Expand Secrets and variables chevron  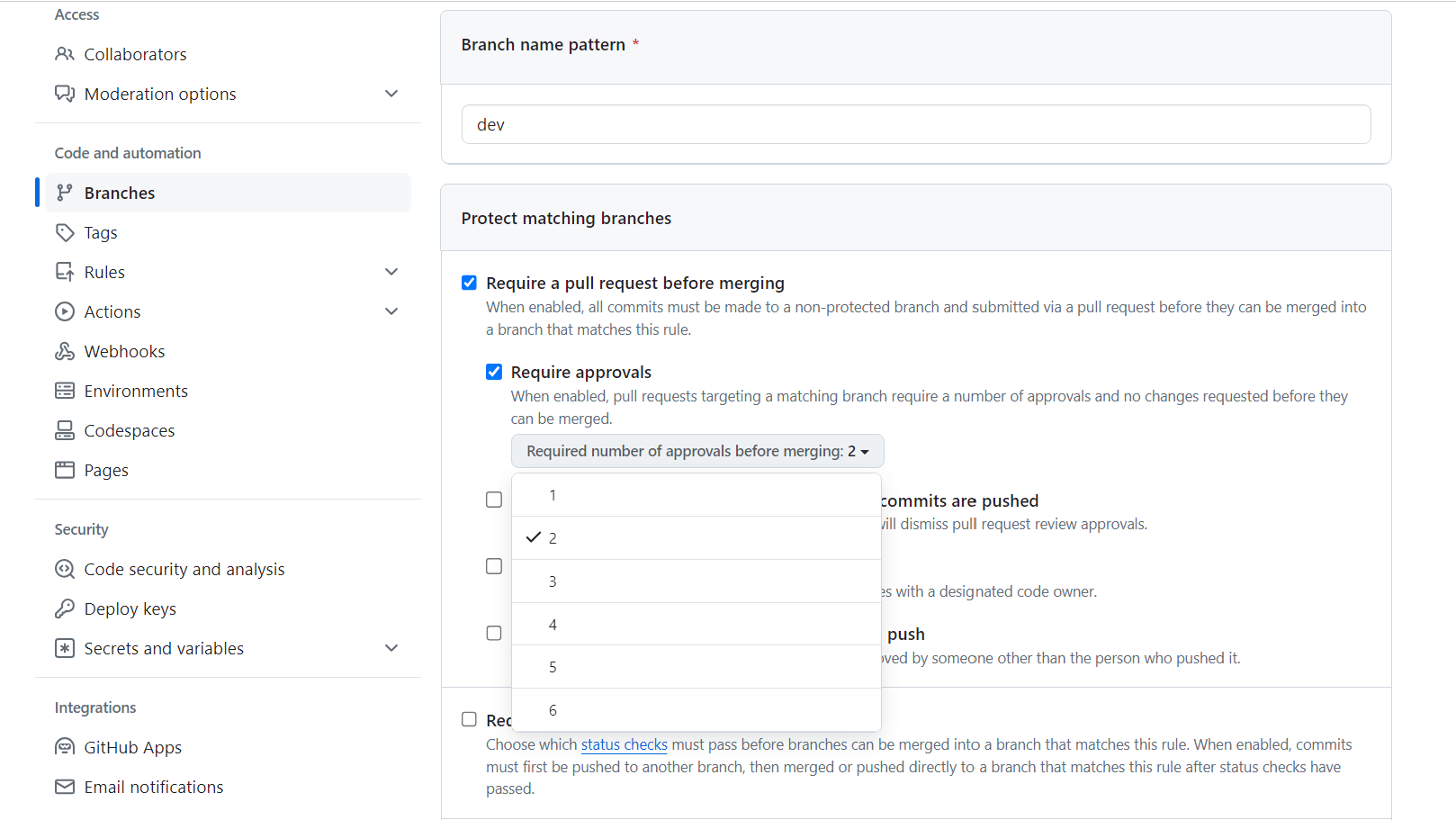pos(391,648)
